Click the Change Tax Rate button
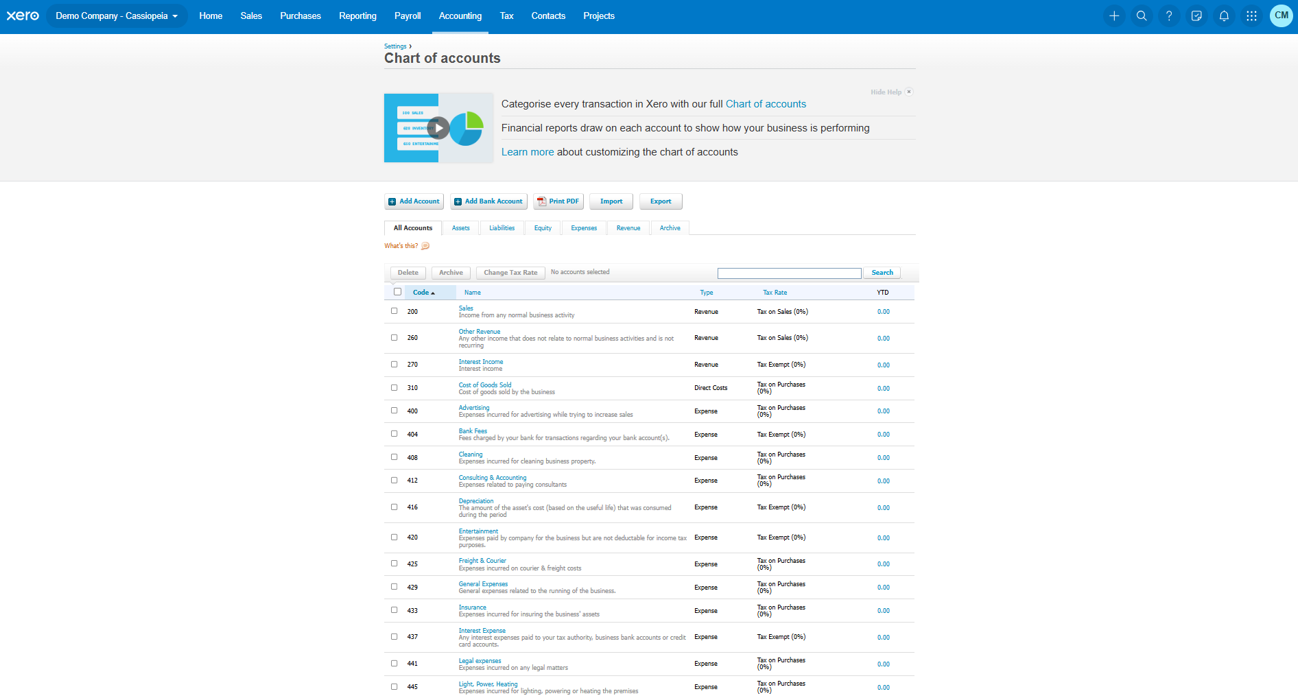Viewport: 1298px width, 696px height. tap(511, 273)
